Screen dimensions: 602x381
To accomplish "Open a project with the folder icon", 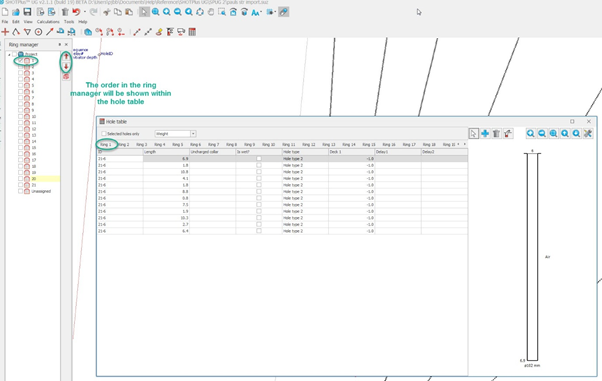I will pos(16,12).
